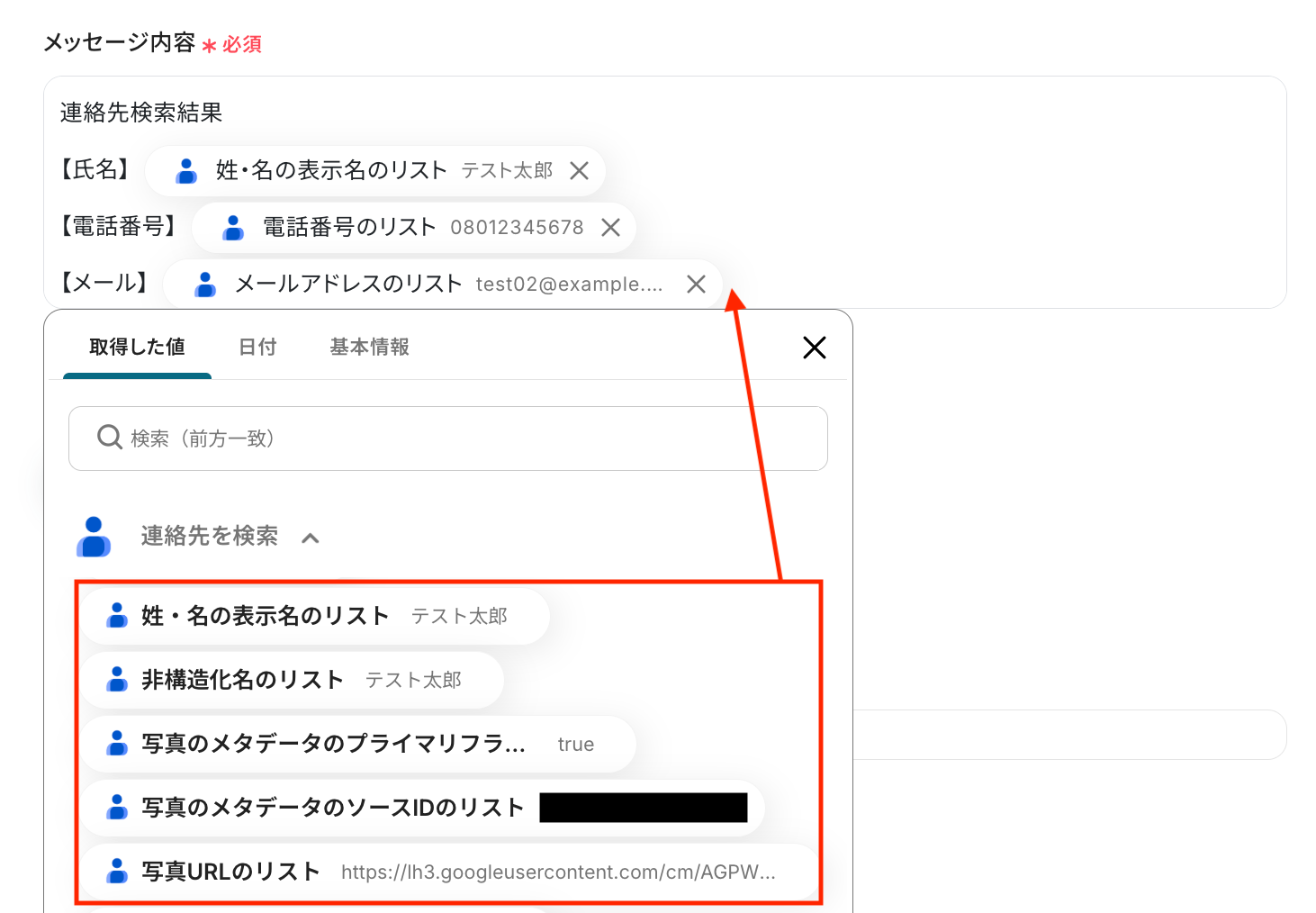The height and width of the screenshot is (913, 1316).
Task: Insert 写真のメタデータのソースIDのリスト value
Action: [x=423, y=808]
